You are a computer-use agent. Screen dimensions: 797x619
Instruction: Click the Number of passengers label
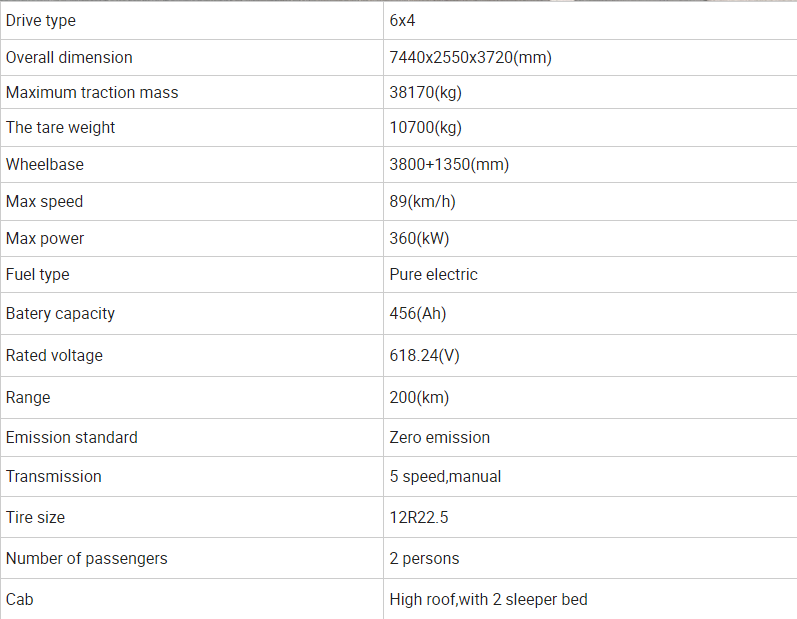pos(86,559)
